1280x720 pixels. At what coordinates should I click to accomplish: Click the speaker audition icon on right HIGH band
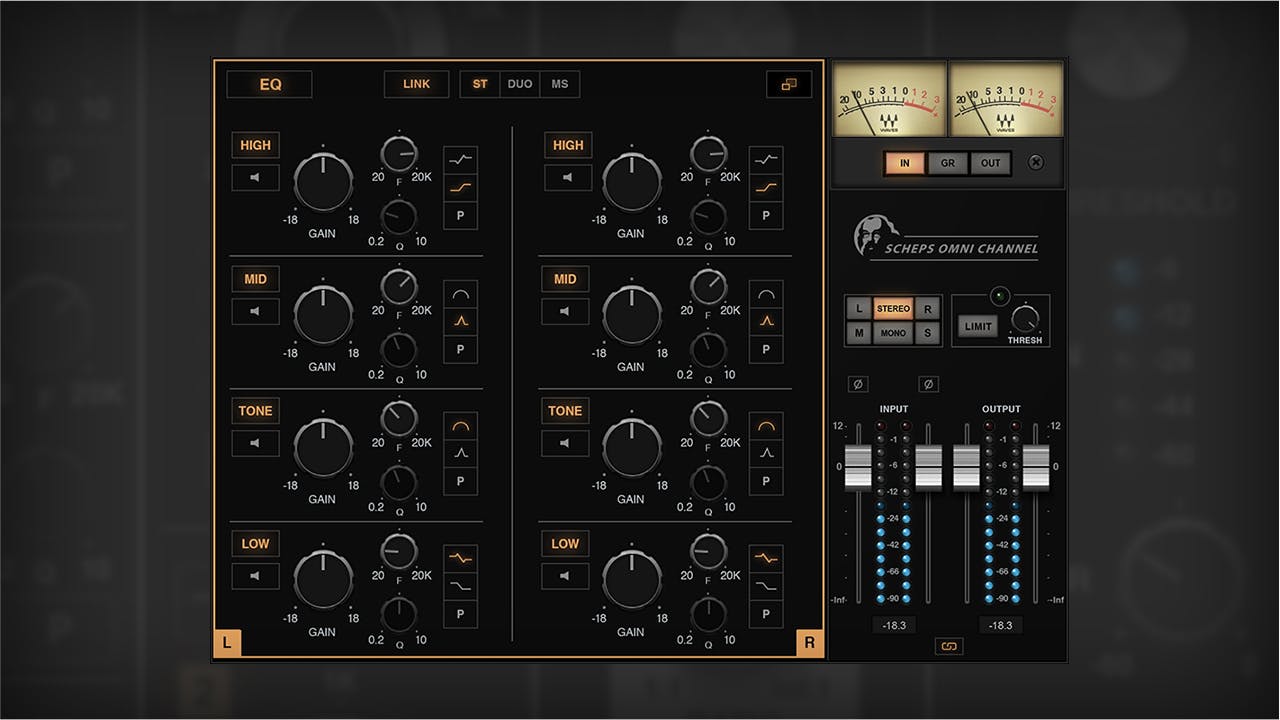click(x=568, y=177)
